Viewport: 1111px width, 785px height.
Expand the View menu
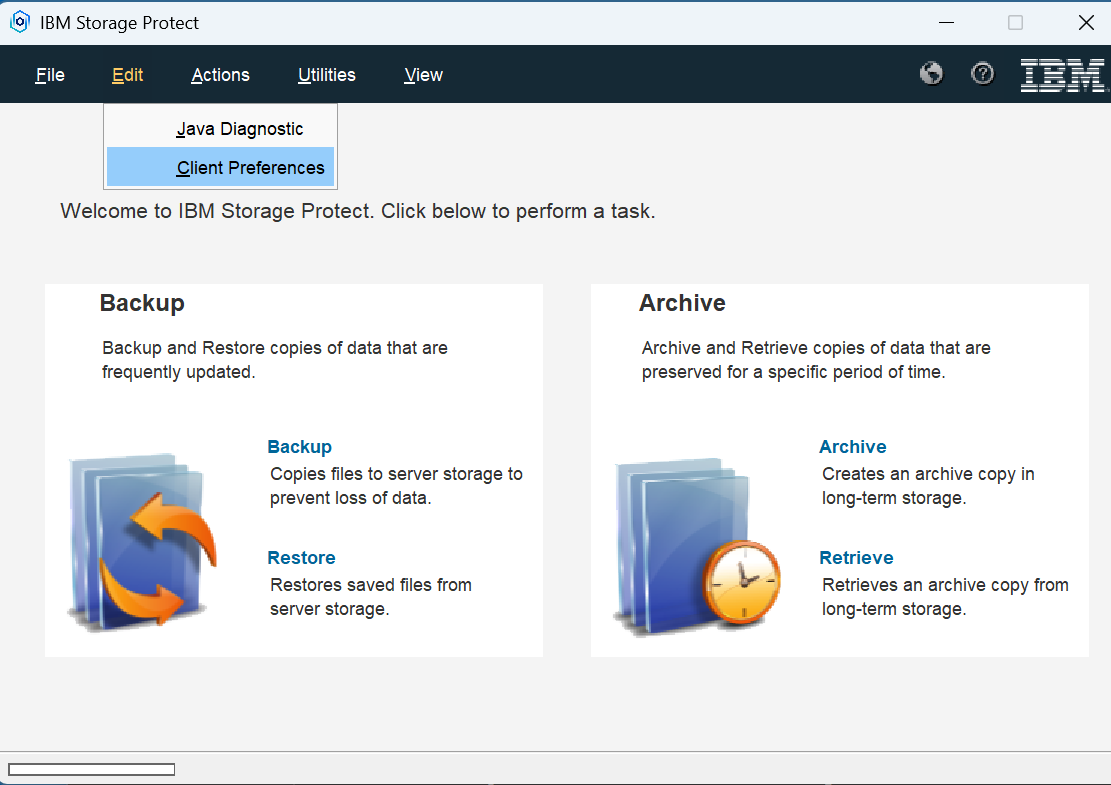click(x=423, y=75)
